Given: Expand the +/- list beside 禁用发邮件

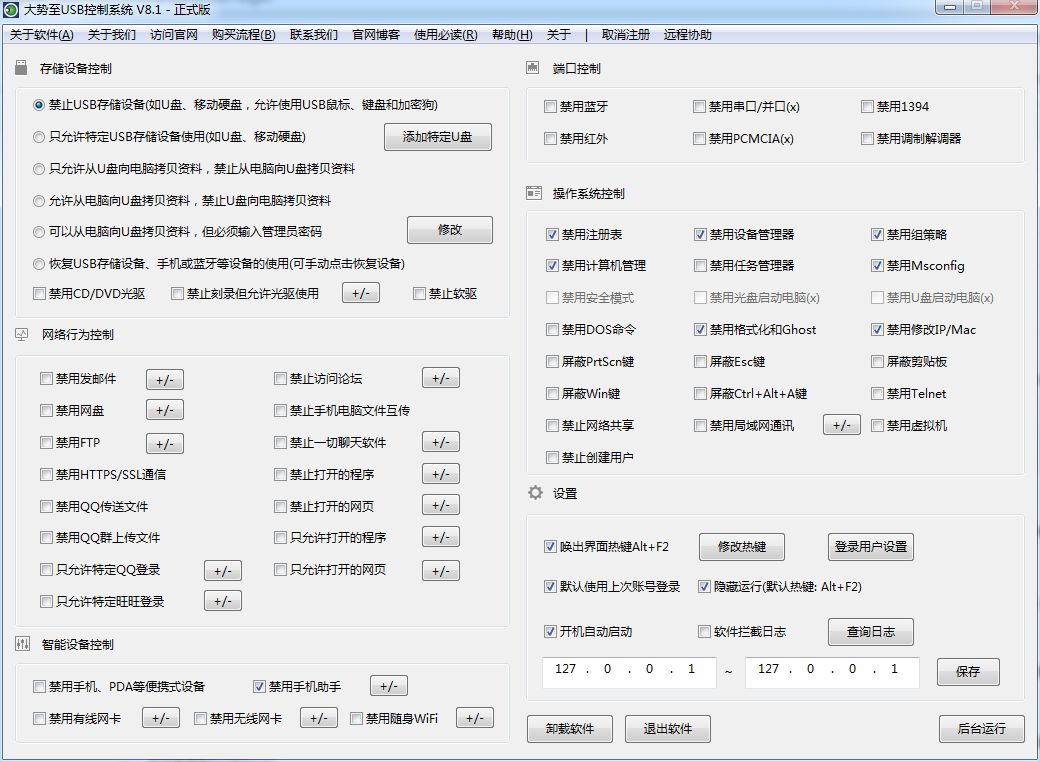Looking at the screenshot, I should [x=165, y=379].
